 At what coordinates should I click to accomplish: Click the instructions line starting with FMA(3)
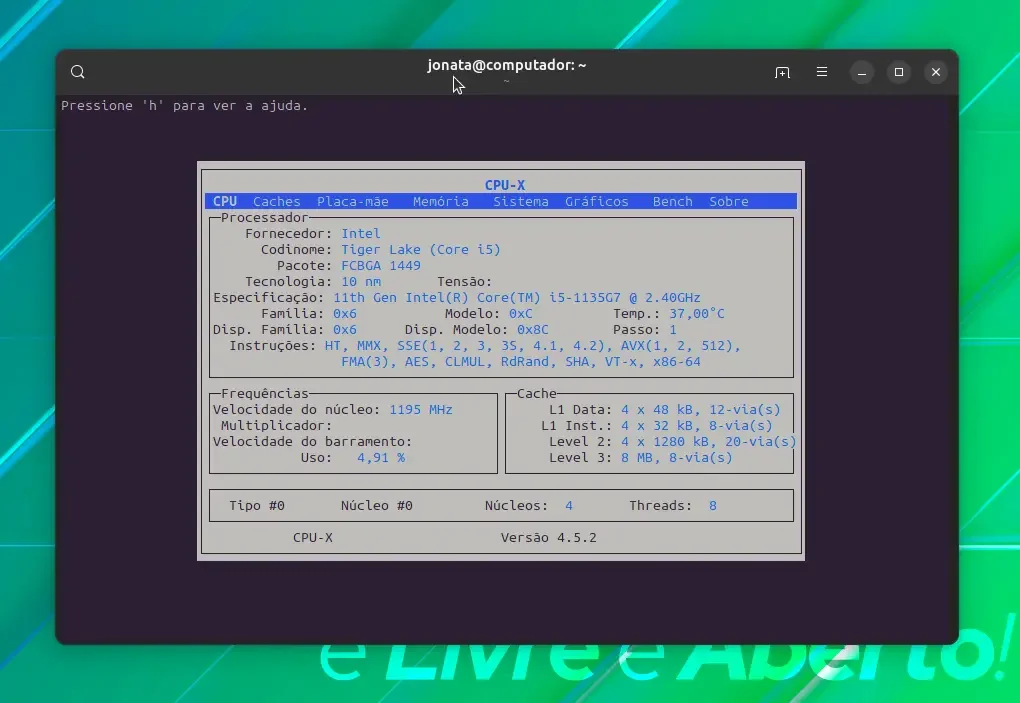pos(520,362)
